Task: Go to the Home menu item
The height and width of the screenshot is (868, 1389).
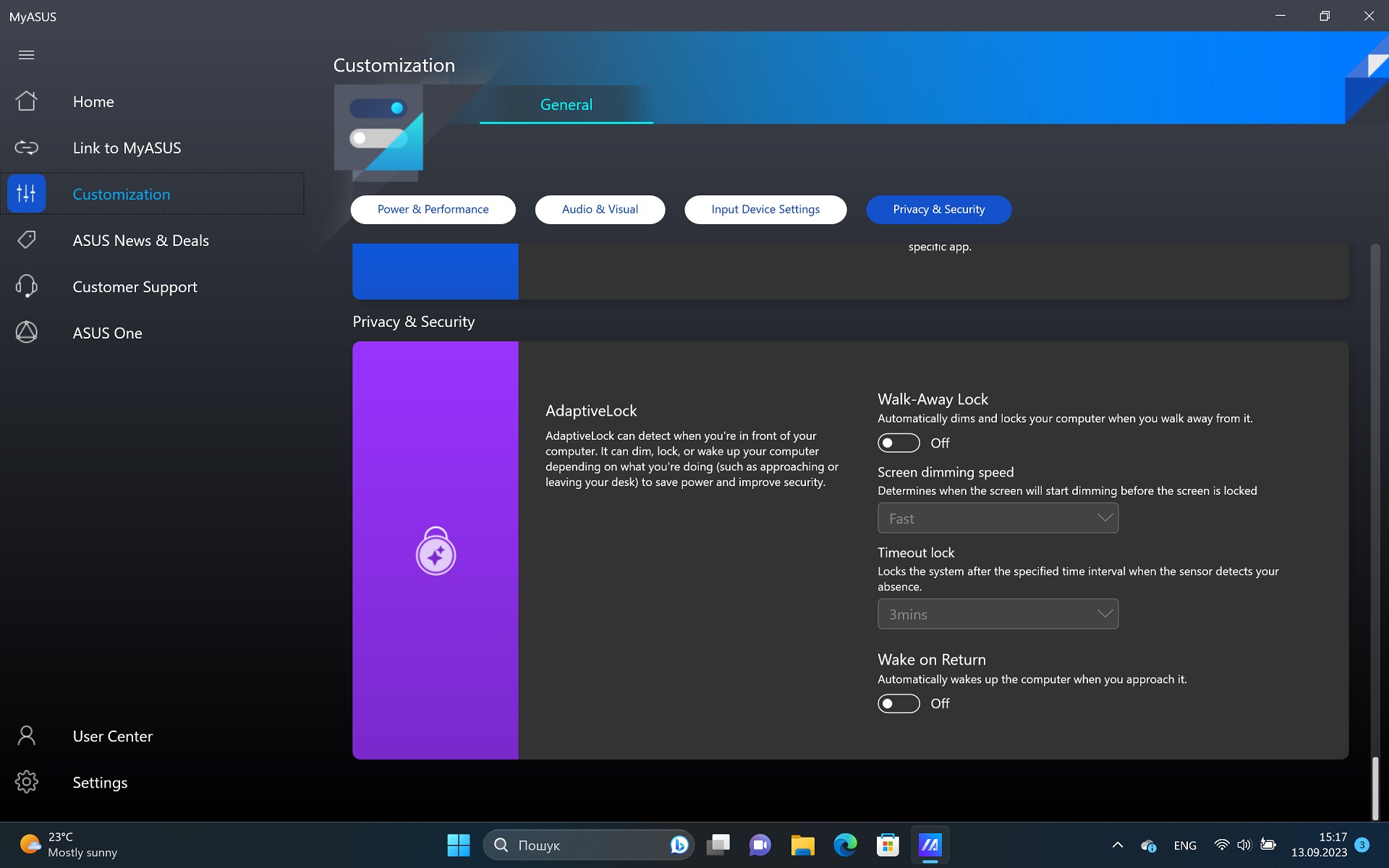Action: tap(93, 102)
